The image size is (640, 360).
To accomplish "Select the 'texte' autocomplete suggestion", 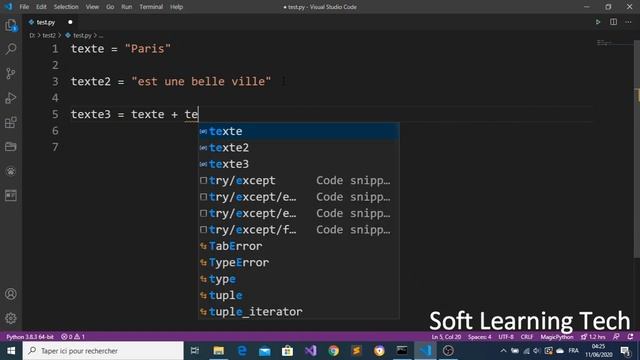I will [x=299, y=131].
